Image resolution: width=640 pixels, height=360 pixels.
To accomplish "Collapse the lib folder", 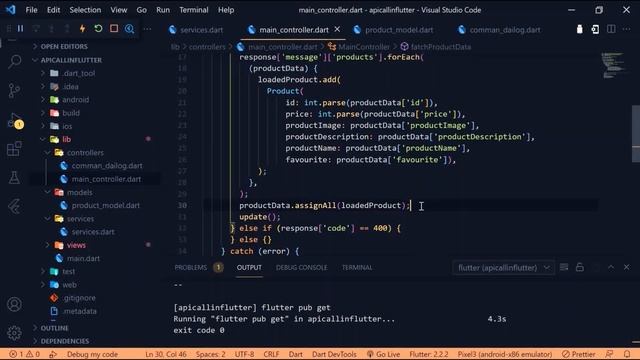I will [x=66, y=139].
